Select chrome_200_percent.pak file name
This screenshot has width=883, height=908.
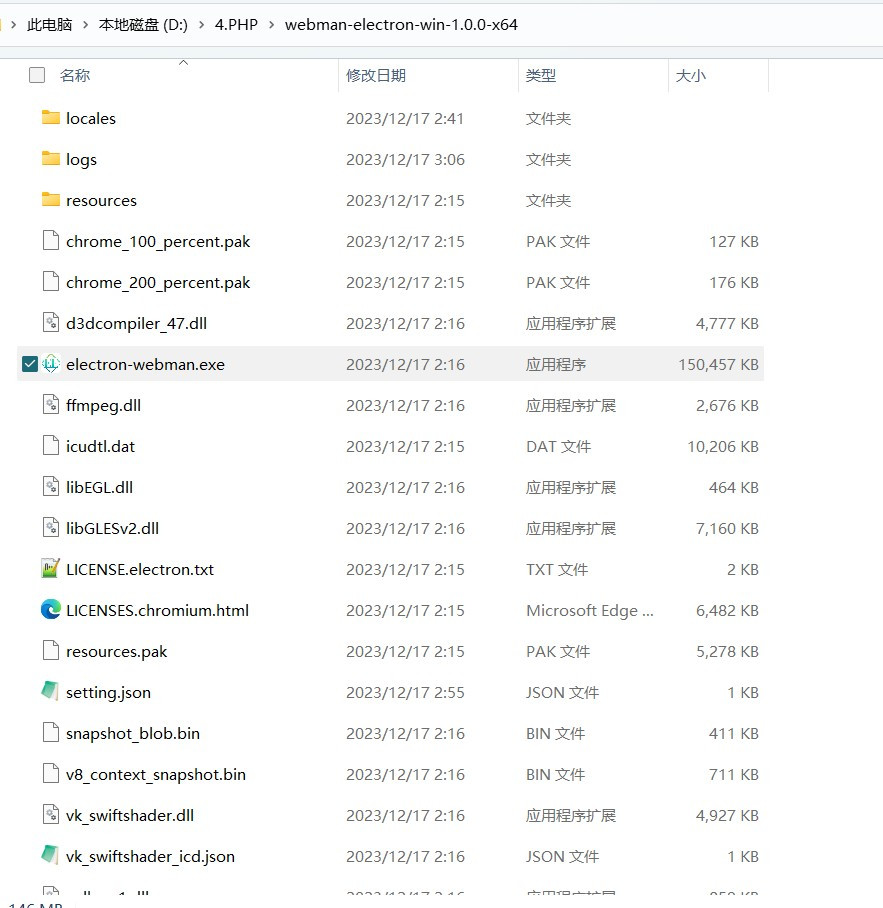click(x=158, y=283)
